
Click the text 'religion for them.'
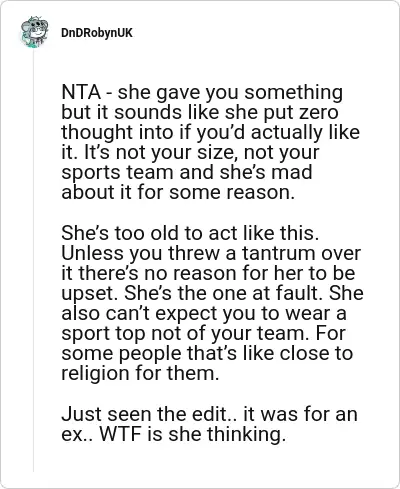[x=140, y=373]
